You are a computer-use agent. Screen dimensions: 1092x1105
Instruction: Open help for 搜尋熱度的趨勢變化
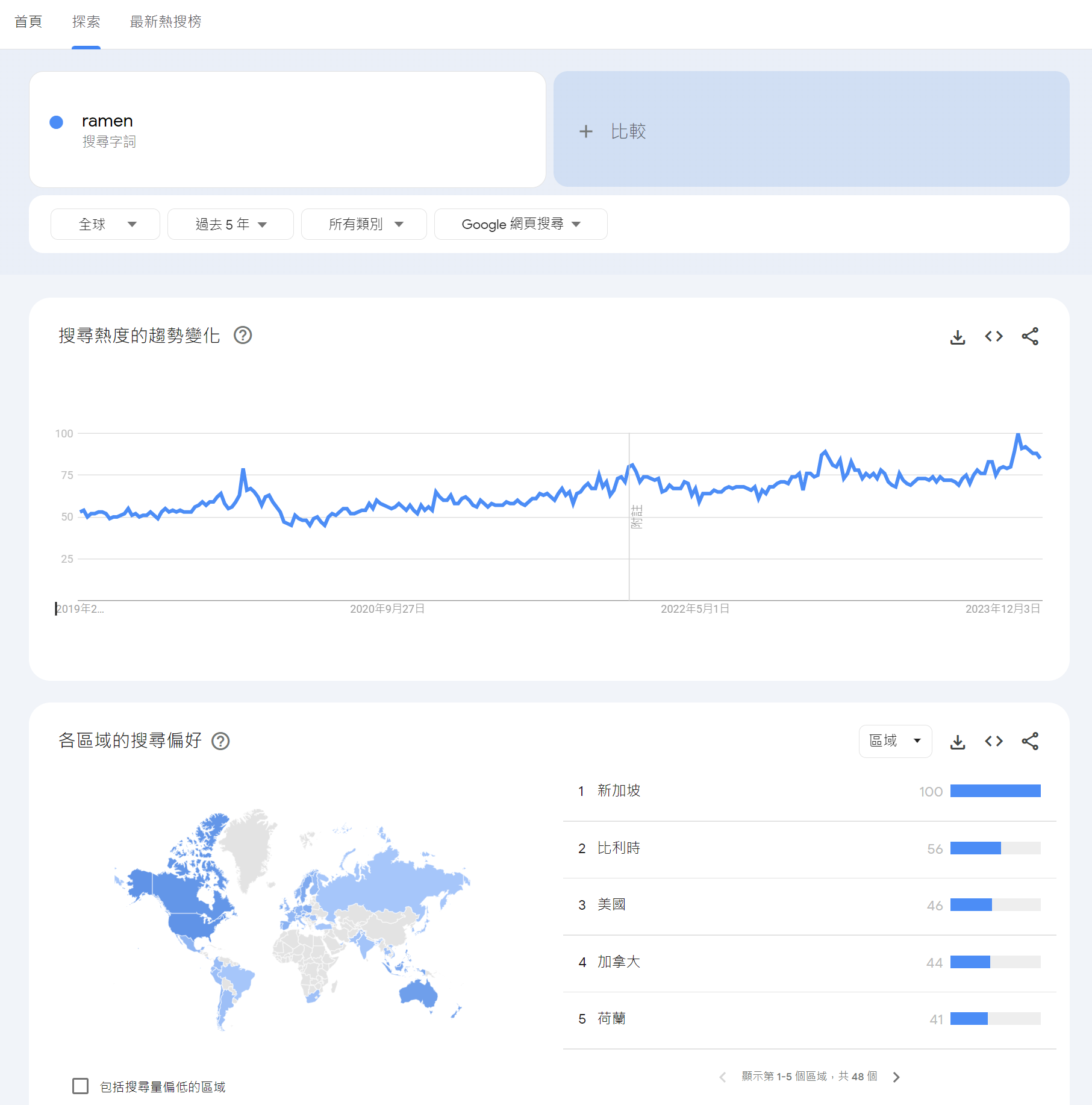coord(243,336)
